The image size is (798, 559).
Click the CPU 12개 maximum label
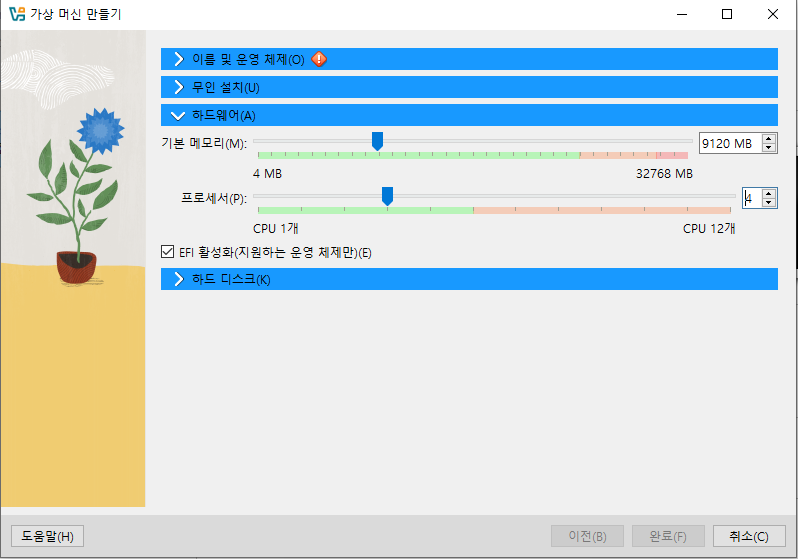tap(709, 229)
